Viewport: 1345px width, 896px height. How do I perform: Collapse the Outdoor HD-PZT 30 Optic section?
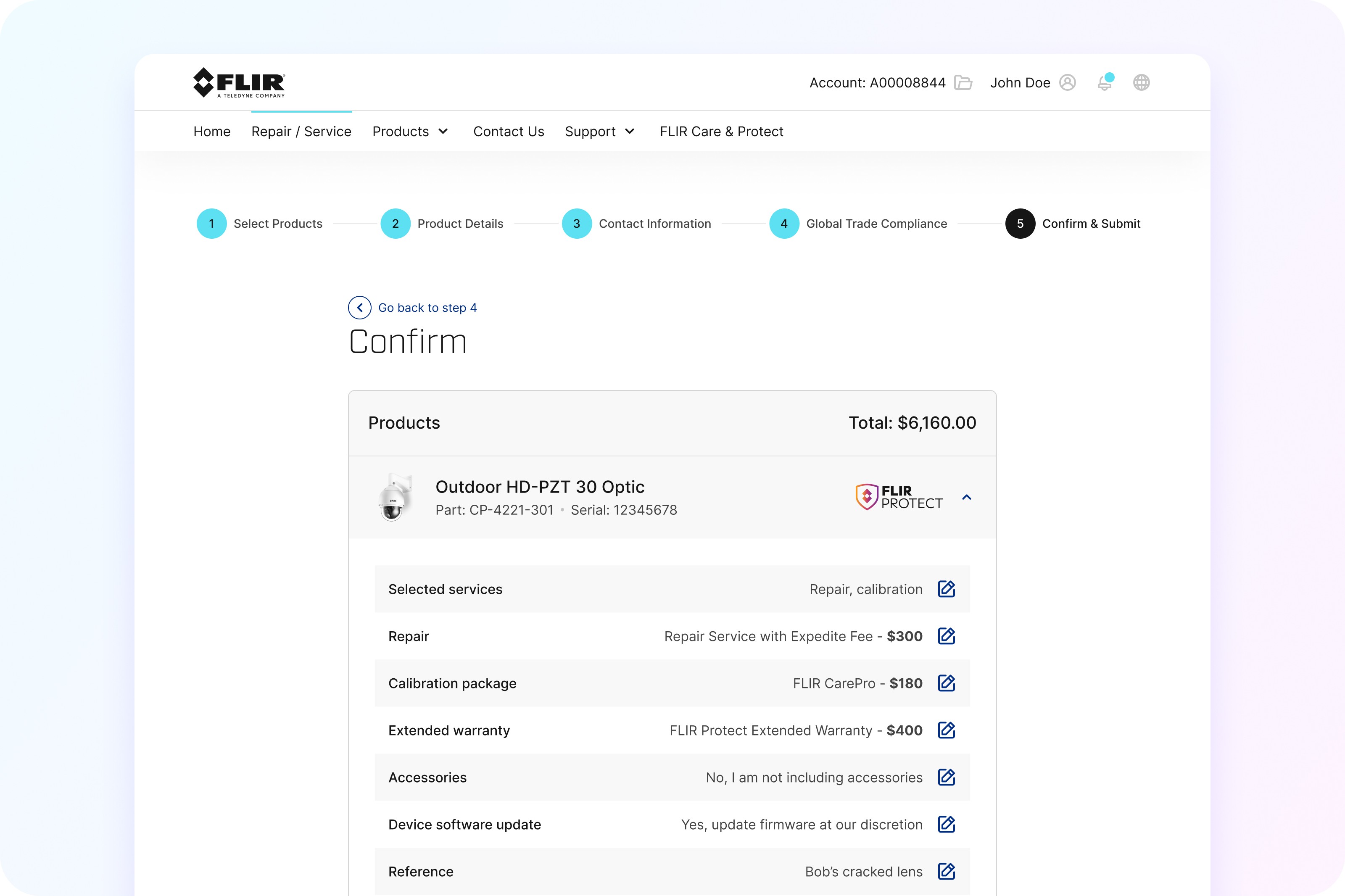pyautogui.click(x=967, y=497)
